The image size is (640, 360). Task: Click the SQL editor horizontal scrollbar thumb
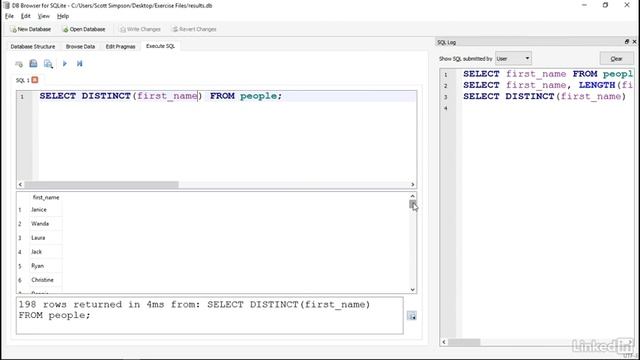coord(101,184)
